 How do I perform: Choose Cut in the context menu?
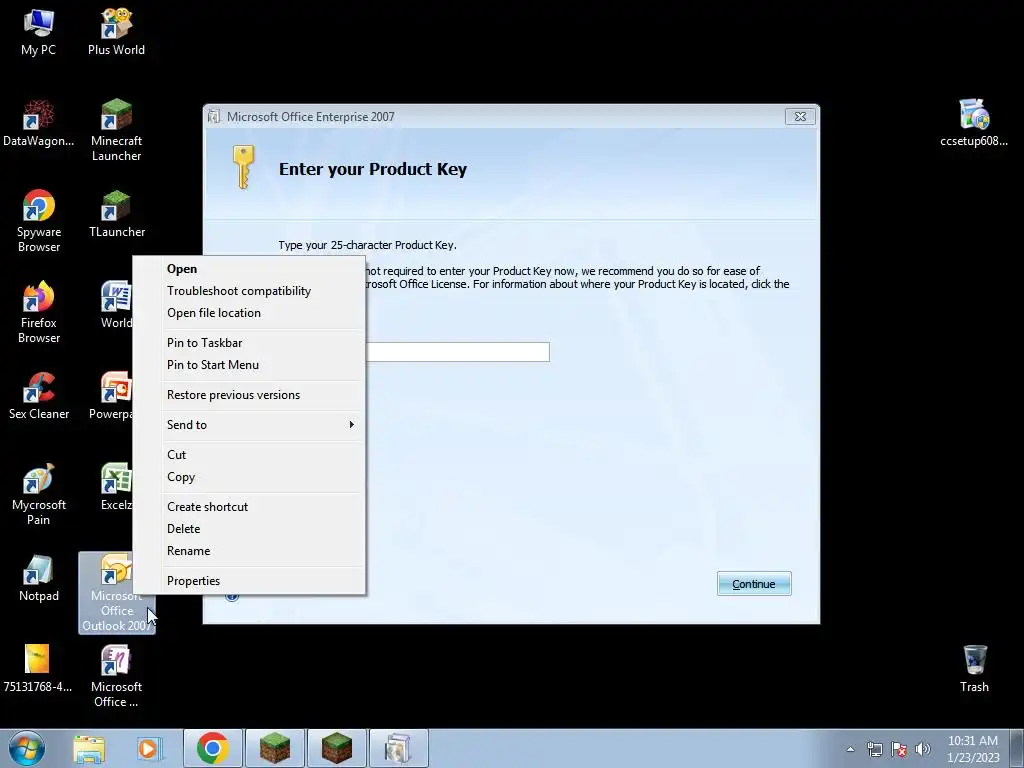click(249, 455)
